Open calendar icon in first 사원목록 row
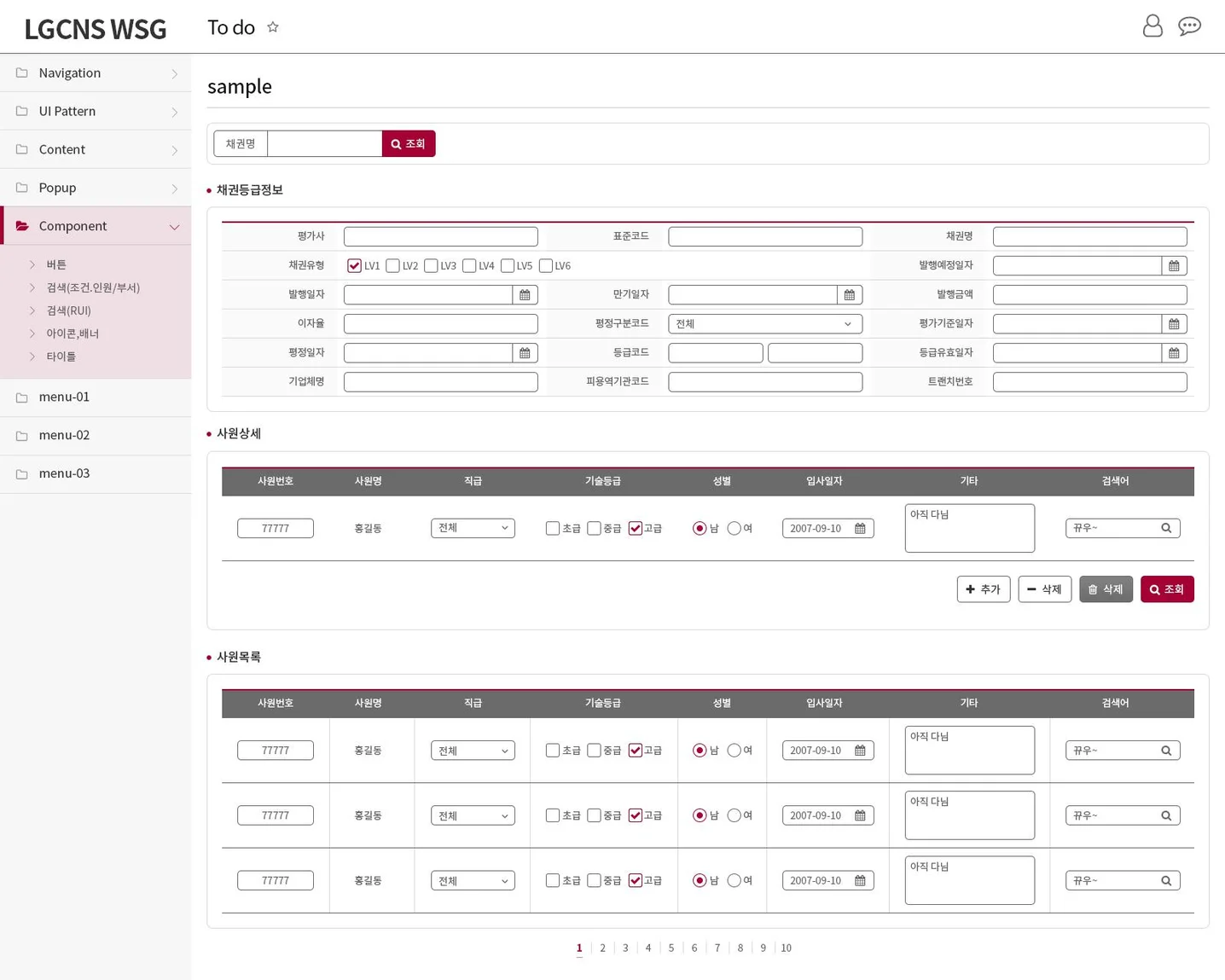 860,751
